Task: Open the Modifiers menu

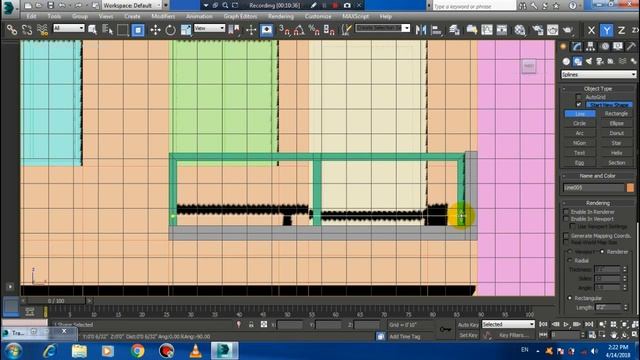Action: click(x=163, y=16)
